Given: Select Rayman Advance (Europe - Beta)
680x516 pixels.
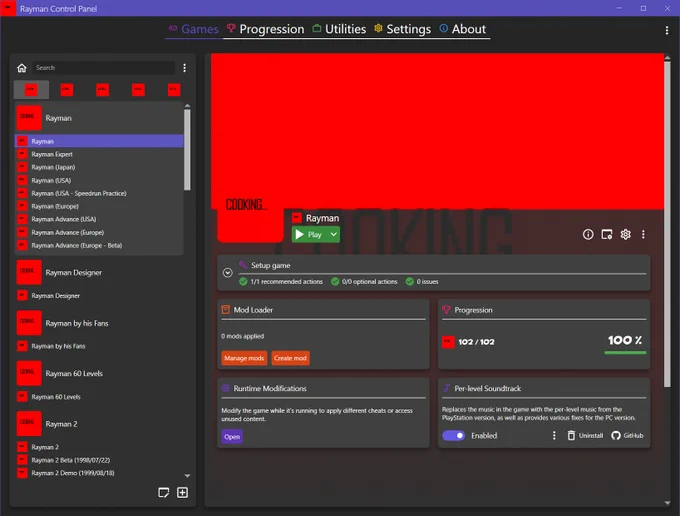Looking at the screenshot, I should pos(99,245).
